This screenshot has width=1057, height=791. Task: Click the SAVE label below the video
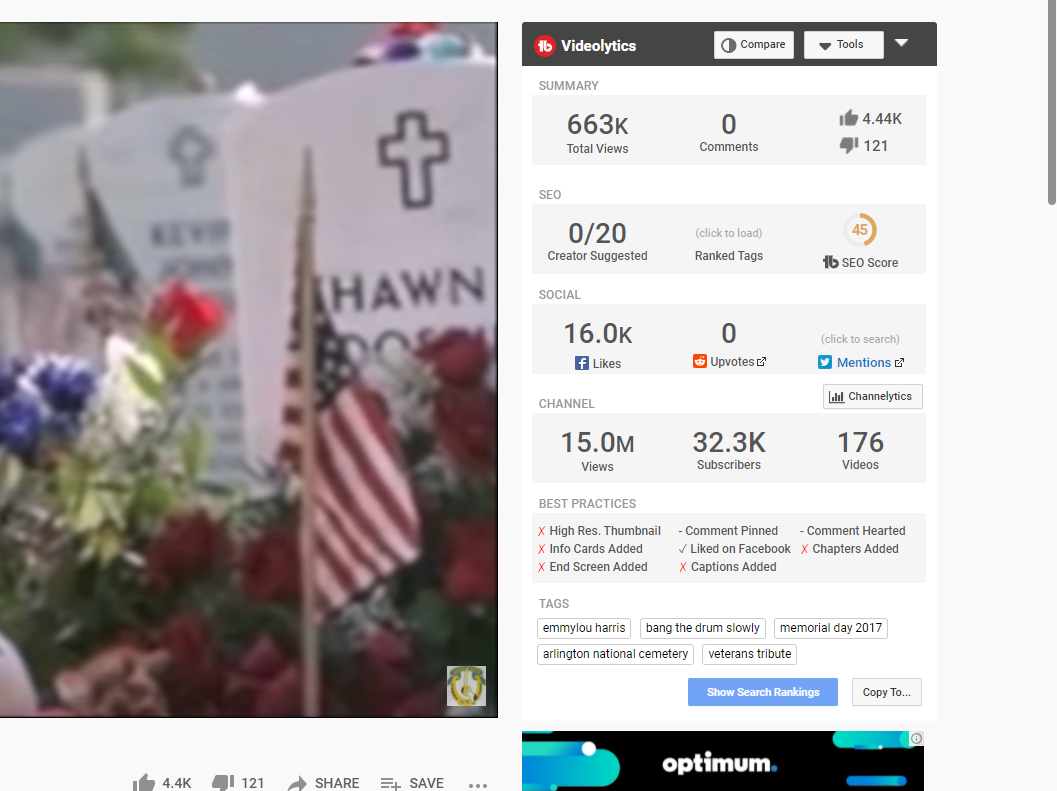[x=427, y=783]
